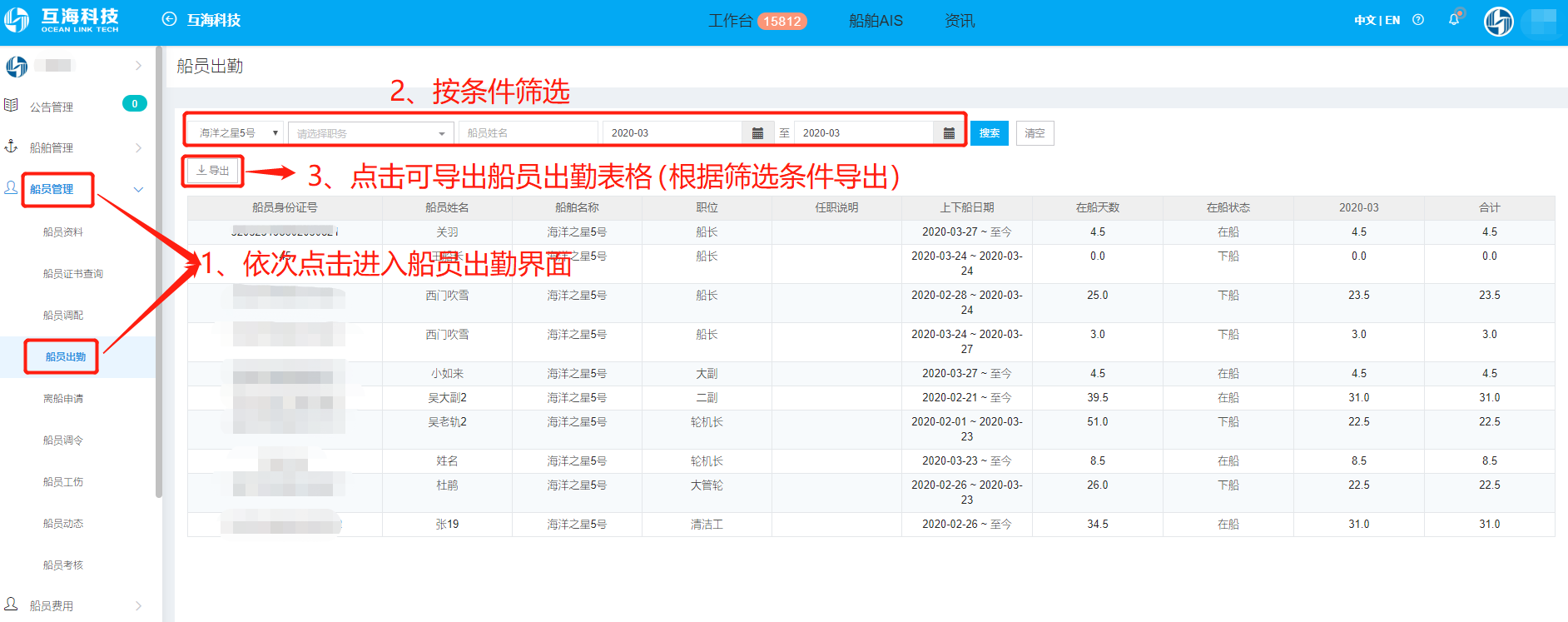1568x622 pixels.
Task: Go to 船员资料 submenu
Action: 63,232
